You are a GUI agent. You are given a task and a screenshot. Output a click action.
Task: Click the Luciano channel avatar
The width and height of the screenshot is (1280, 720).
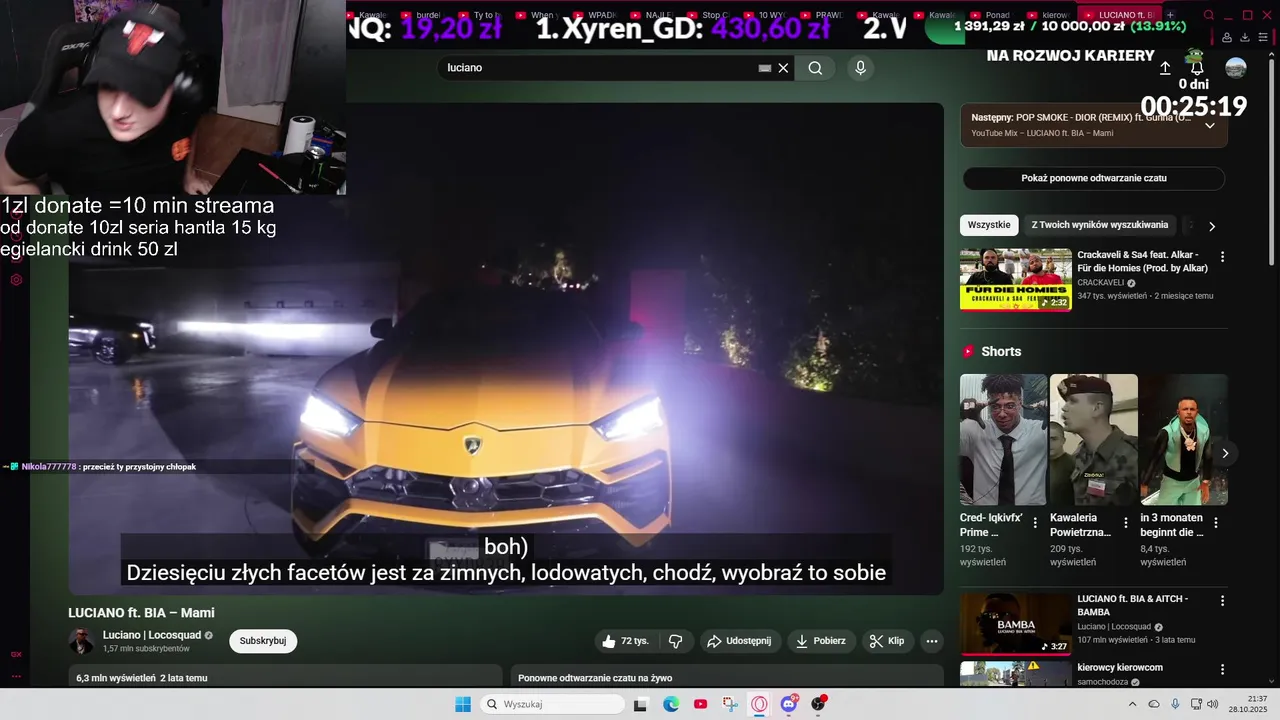pos(81,641)
